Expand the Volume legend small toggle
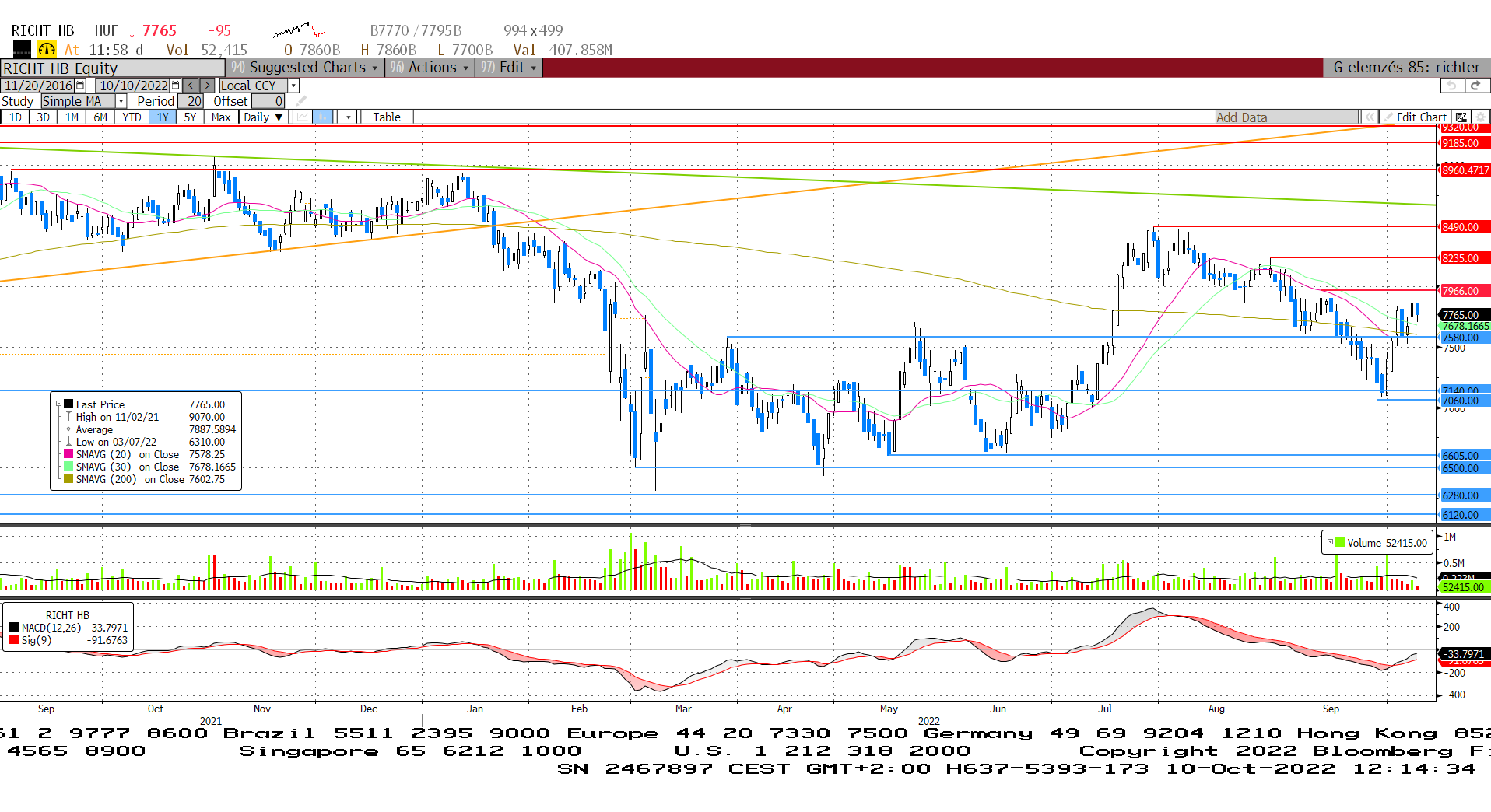The image size is (1491, 812). click(x=1330, y=543)
